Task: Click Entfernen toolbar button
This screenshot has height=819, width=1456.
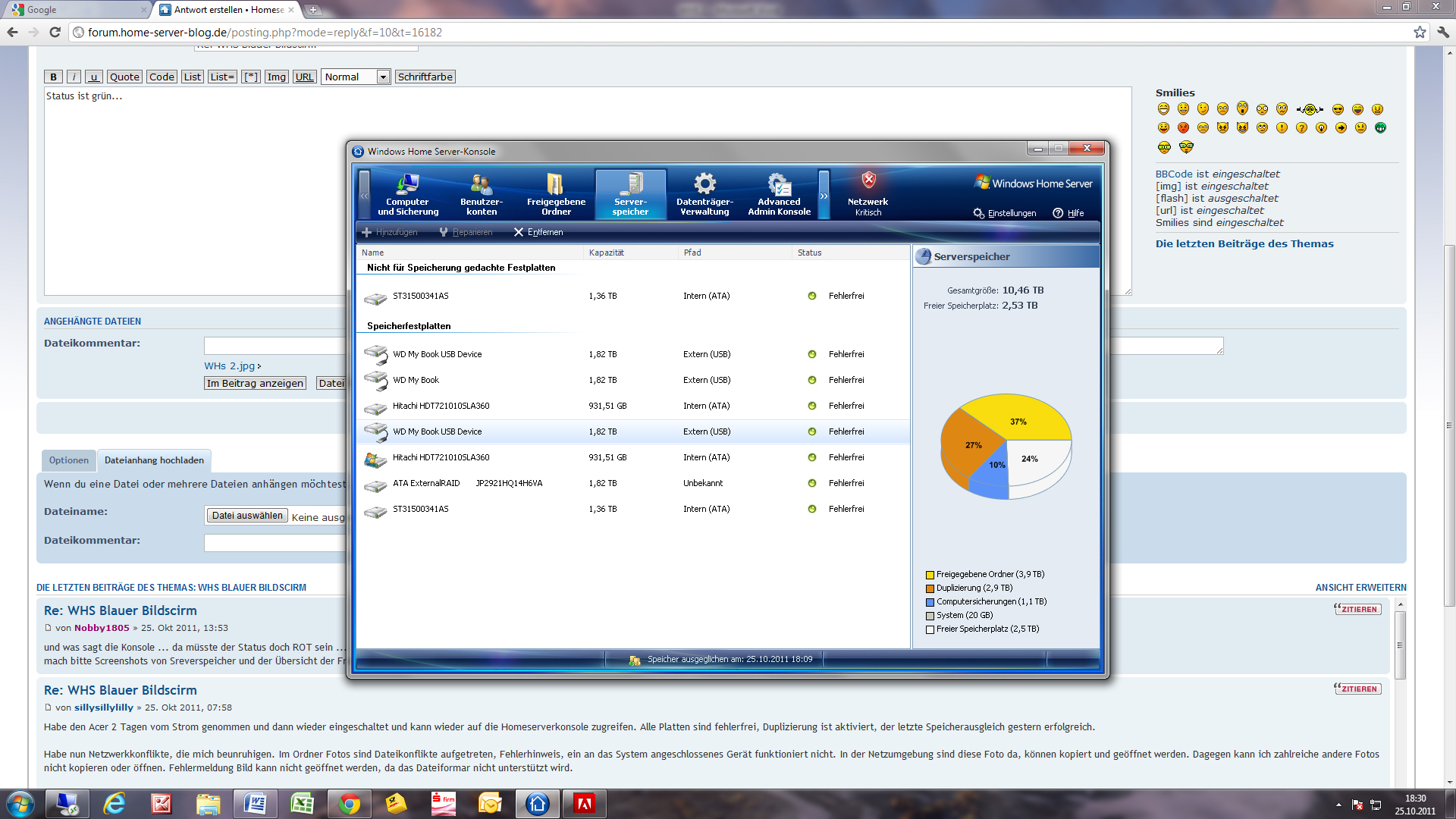Action: 538,232
